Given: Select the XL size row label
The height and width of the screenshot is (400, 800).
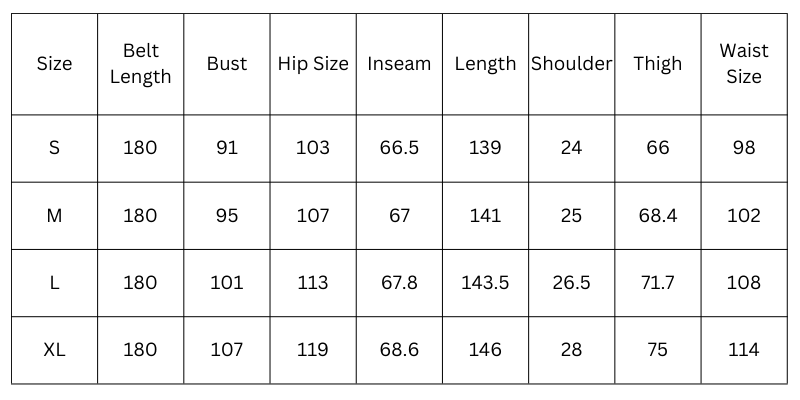Looking at the screenshot, I should click(x=54, y=350).
